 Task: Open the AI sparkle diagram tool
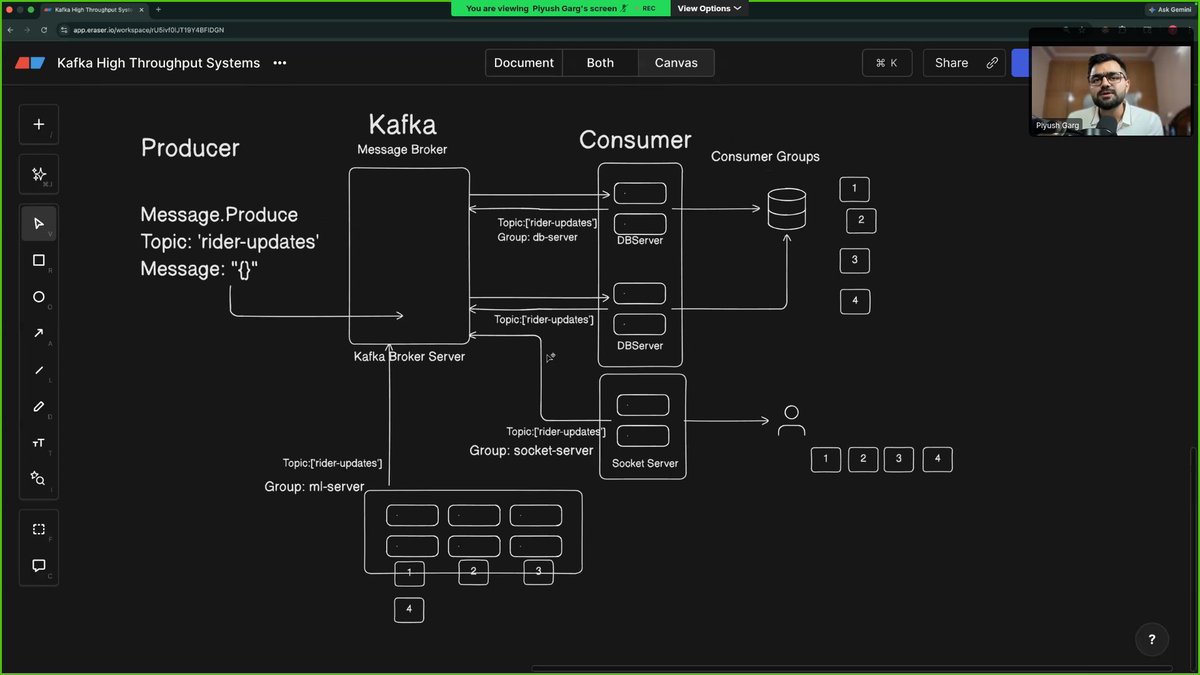pyautogui.click(x=39, y=174)
